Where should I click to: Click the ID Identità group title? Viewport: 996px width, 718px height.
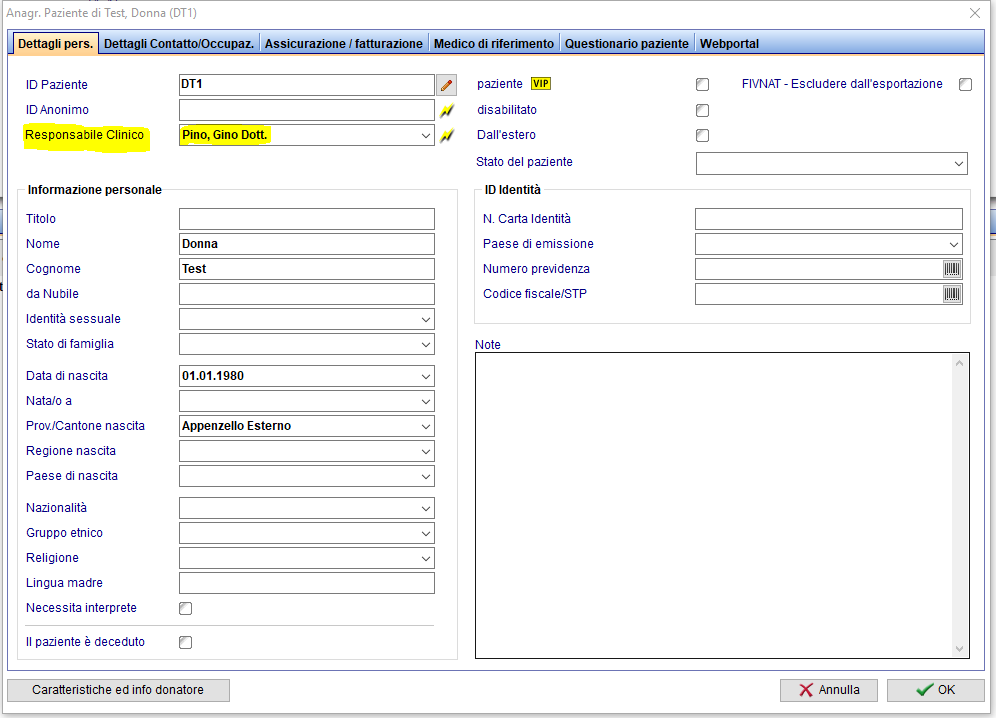(513, 190)
